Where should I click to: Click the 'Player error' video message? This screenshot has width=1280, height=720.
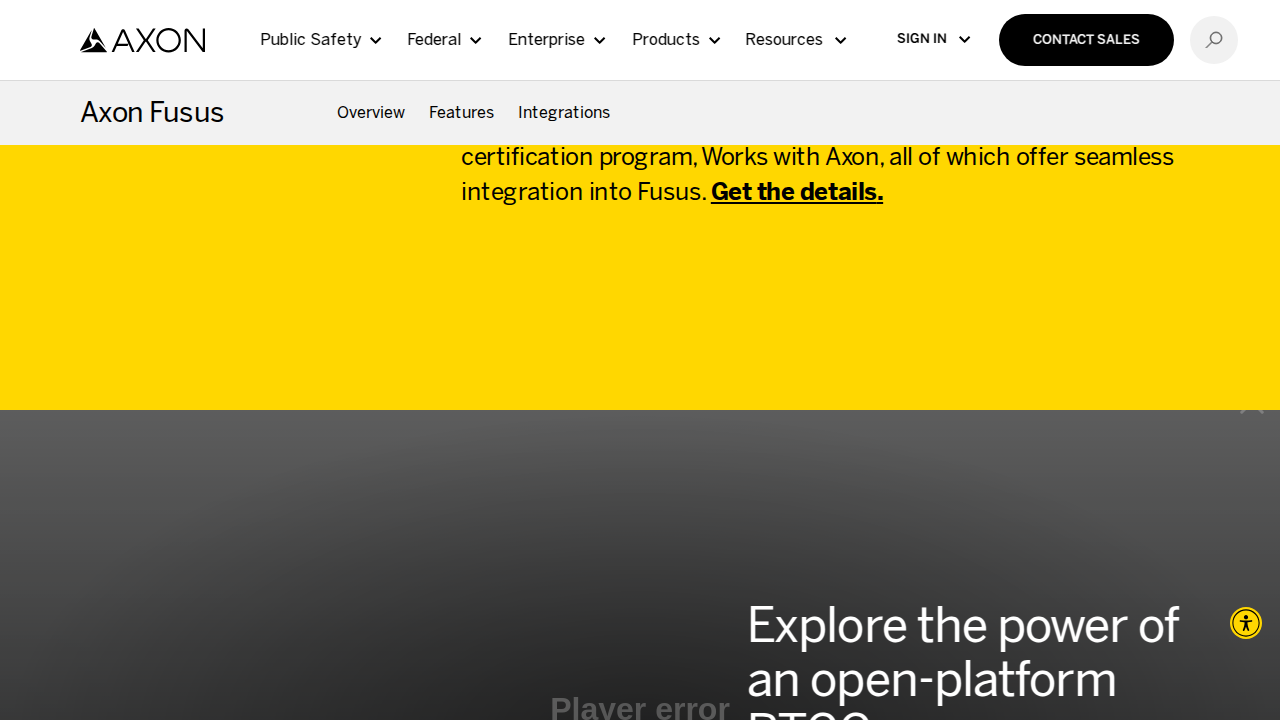pyautogui.click(x=640, y=707)
